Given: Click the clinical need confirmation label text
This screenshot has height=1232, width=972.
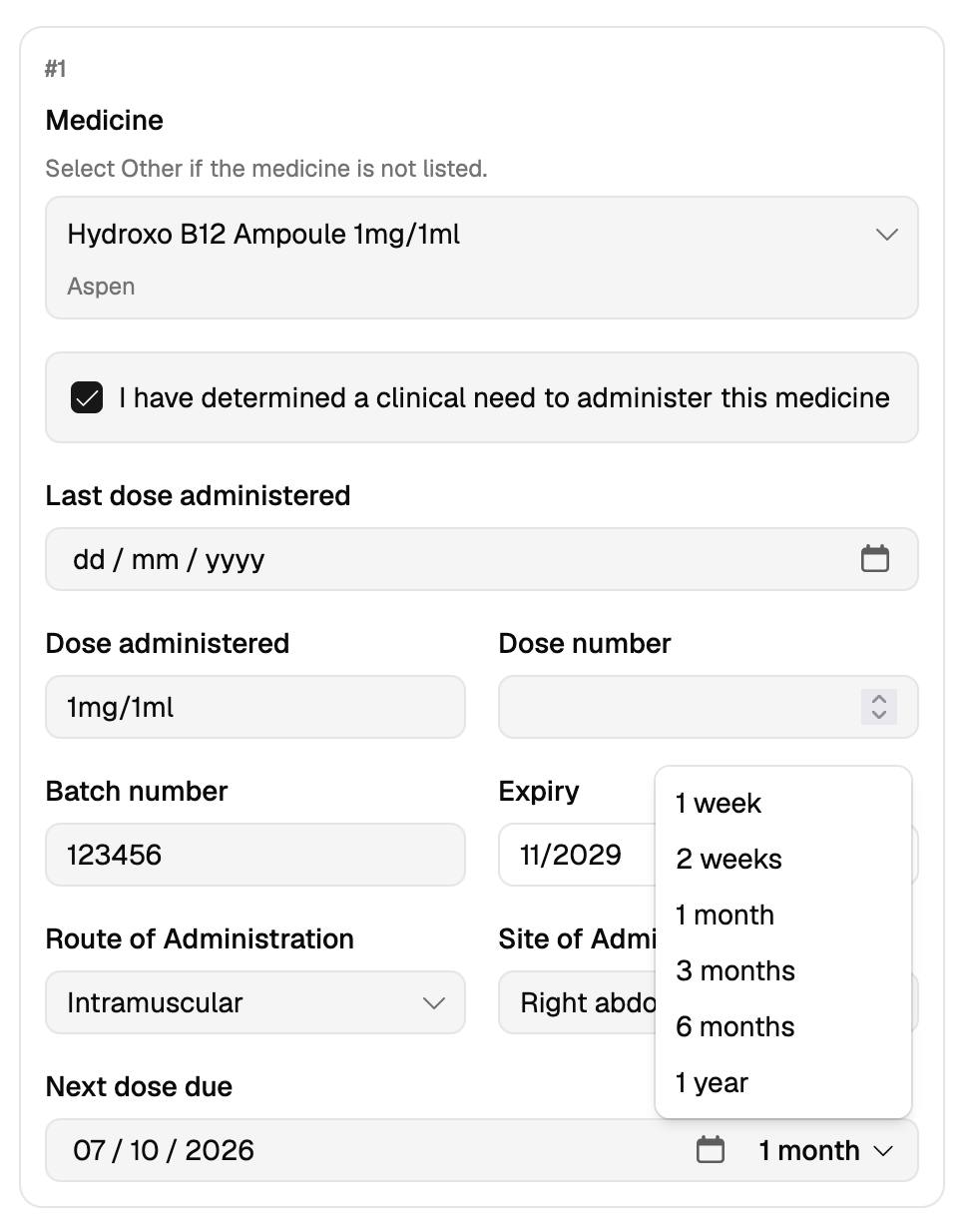Looking at the screenshot, I should click(504, 397).
